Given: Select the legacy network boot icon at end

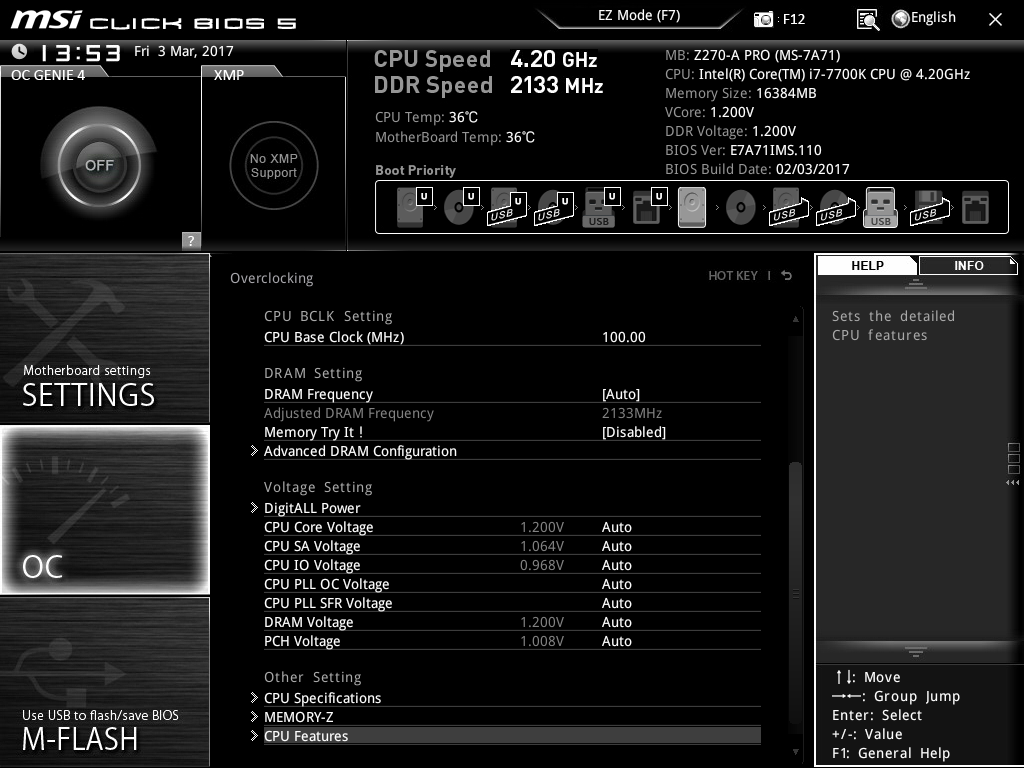Looking at the screenshot, I should (x=976, y=208).
